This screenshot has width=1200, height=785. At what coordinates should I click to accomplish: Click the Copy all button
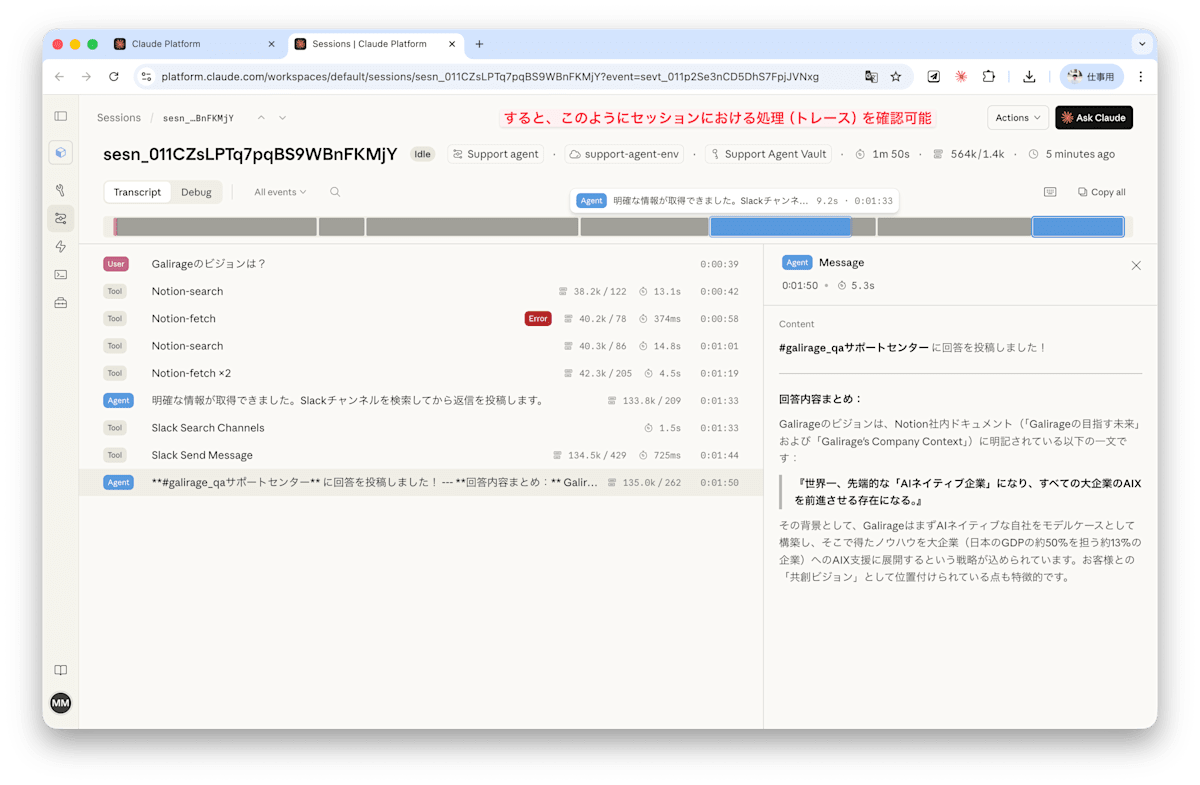click(1102, 192)
